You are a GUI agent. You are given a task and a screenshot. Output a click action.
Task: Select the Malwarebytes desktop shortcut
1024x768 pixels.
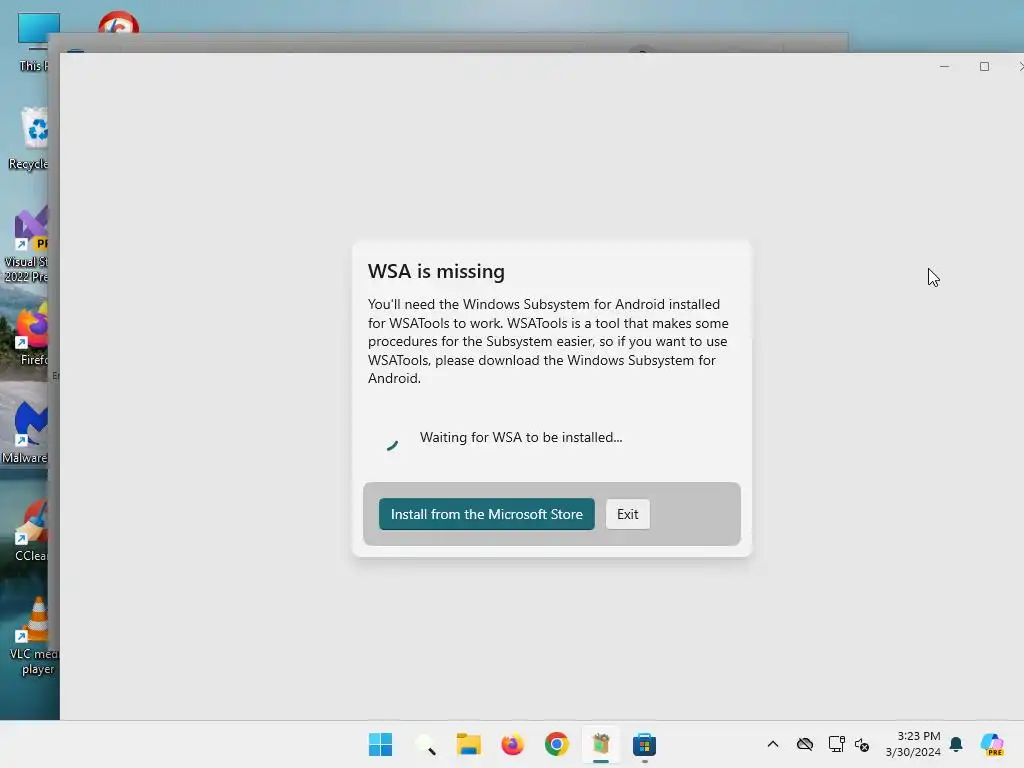click(x=26, y=432)
